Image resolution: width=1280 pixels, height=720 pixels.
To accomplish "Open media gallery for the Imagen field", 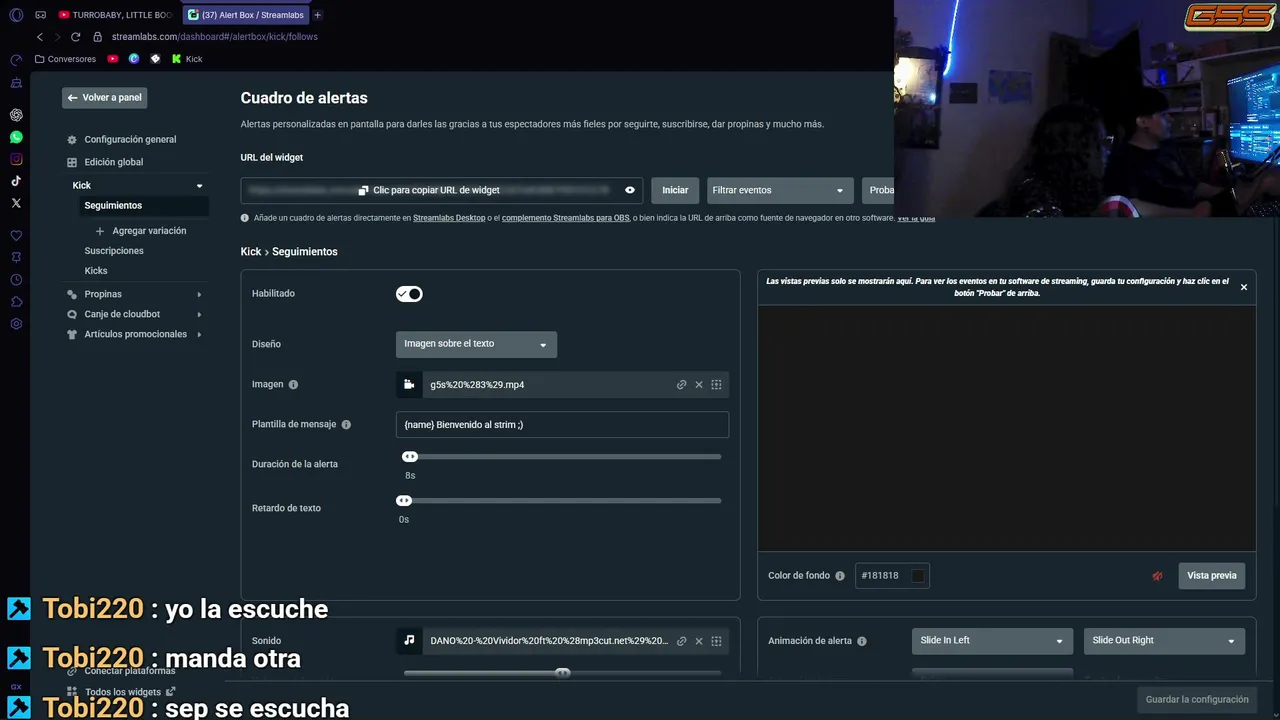I will point(716,385).
